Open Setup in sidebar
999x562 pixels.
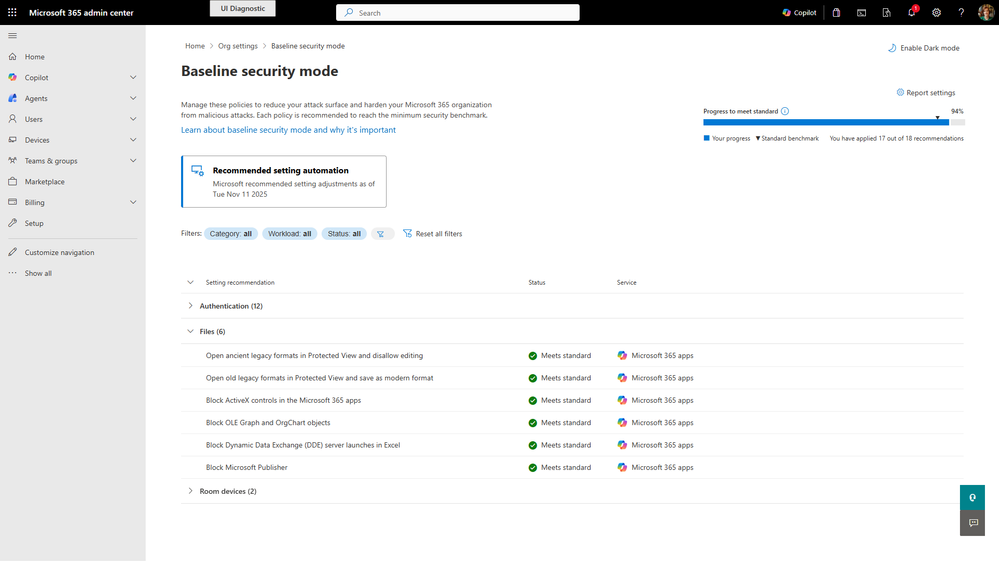34,223
